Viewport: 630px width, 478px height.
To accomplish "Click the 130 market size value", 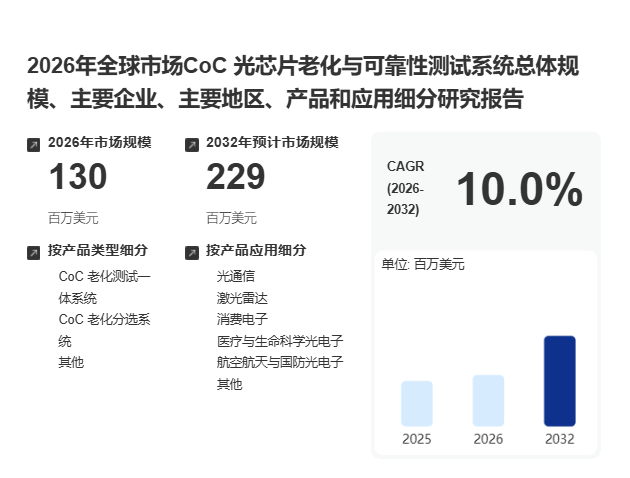I will click(x=78, y=176).
